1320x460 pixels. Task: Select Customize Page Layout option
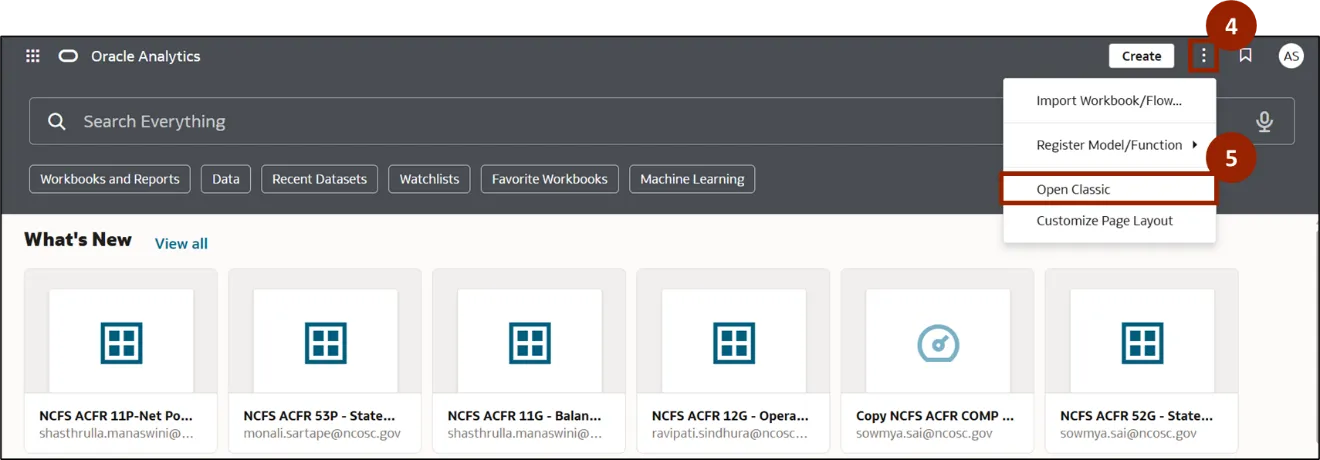[1104, 221]
